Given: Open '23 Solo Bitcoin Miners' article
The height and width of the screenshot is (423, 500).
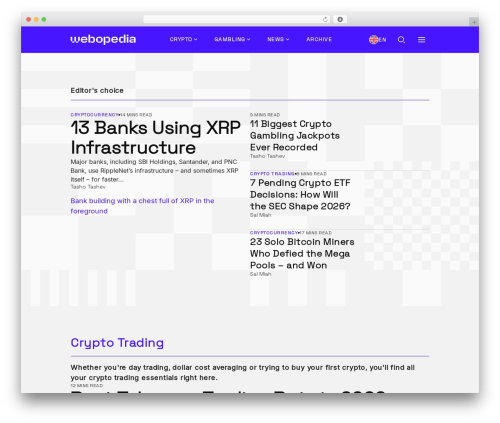Looking at the screenshot, I should point(302,254).
